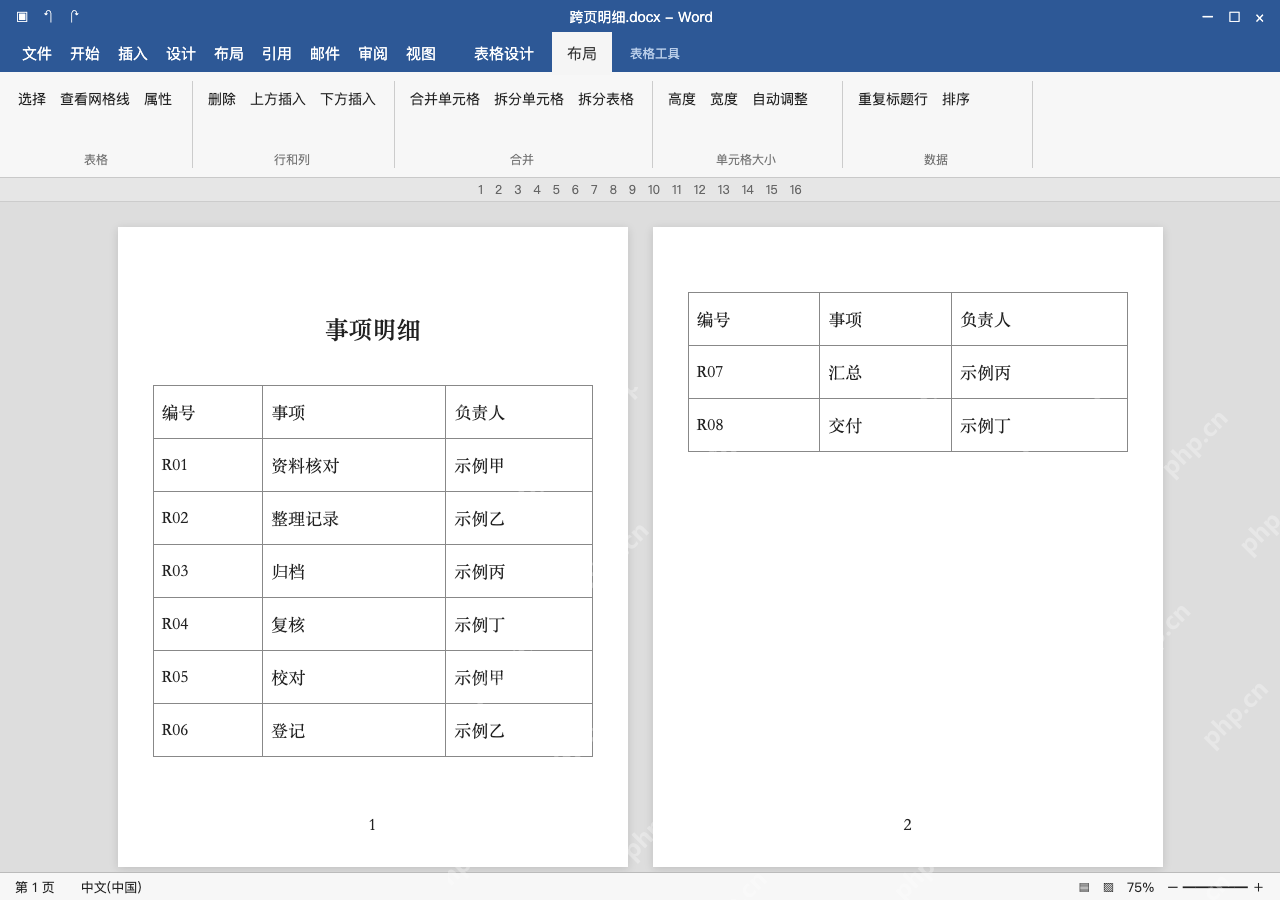Click the 归档 cell in row R03

coord(354,571)
